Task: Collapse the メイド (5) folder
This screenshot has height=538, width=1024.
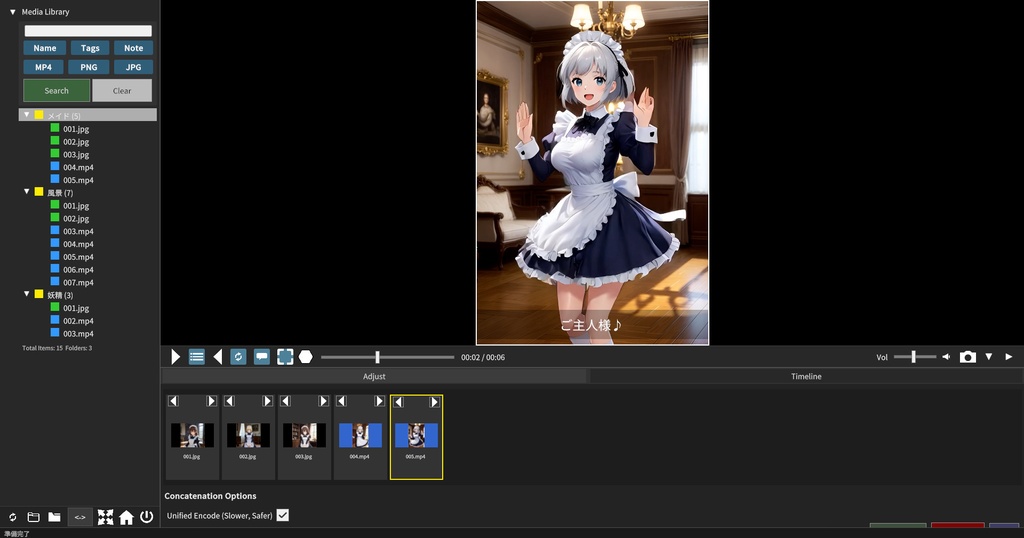Action: click(27, 114)
